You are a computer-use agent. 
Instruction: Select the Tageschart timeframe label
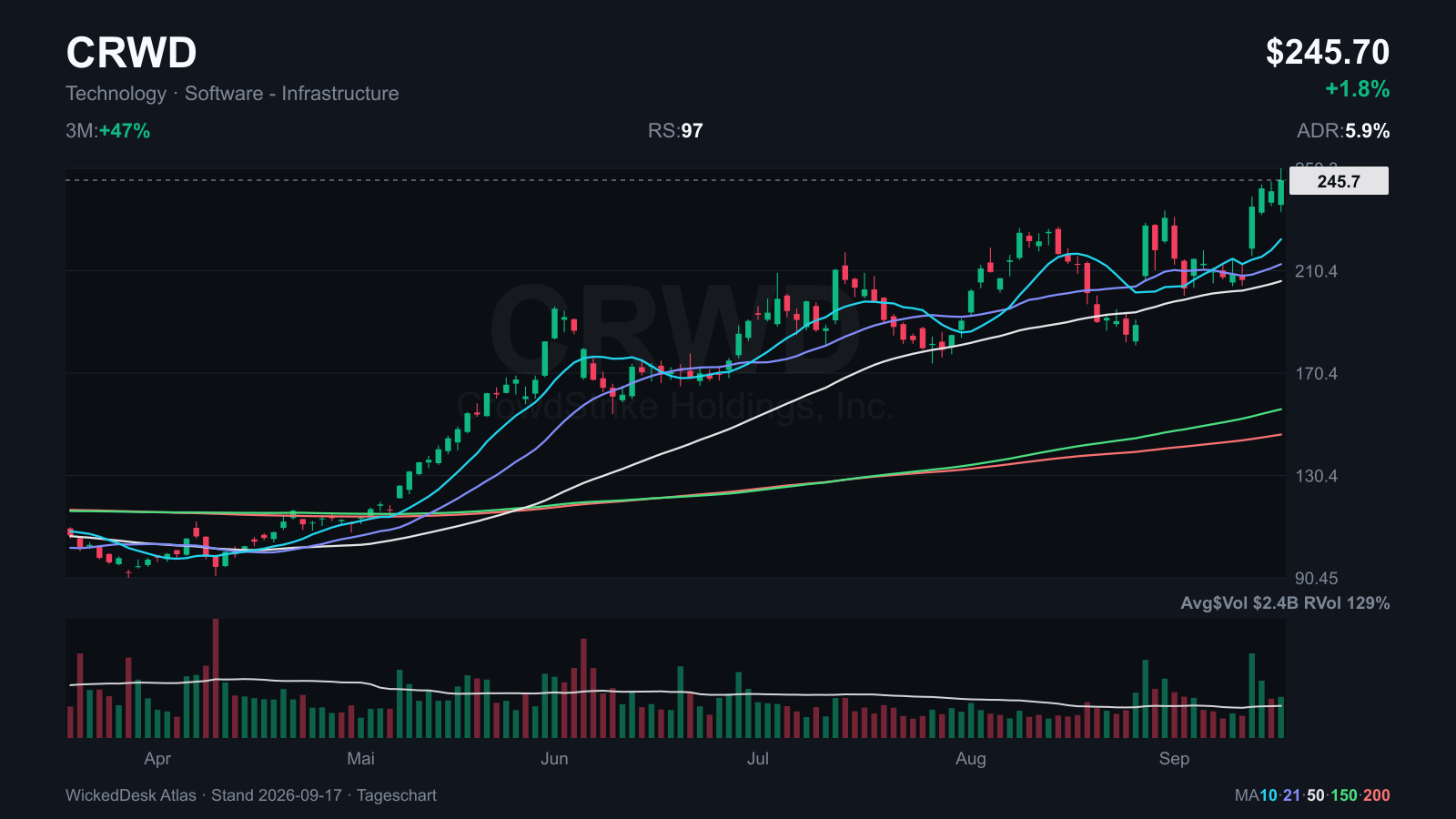click(397, 795)
